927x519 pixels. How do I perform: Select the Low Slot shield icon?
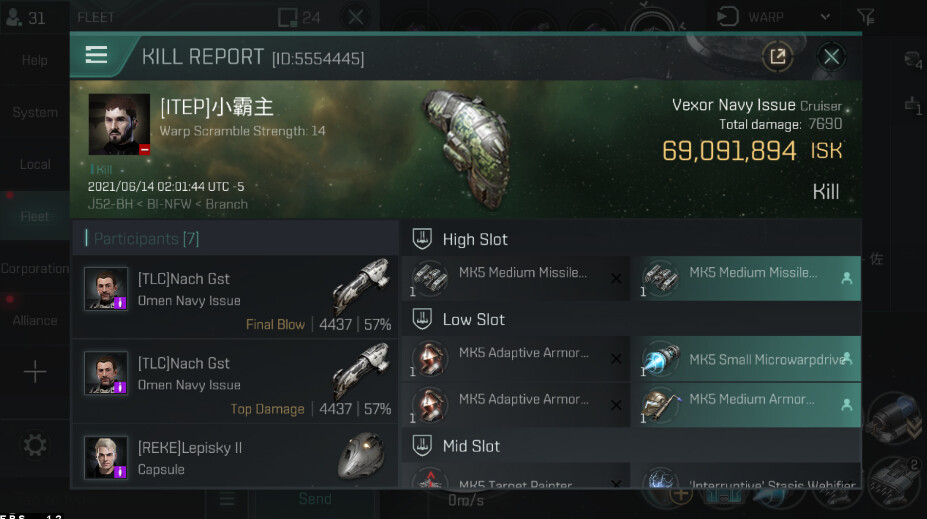point(422,319)
